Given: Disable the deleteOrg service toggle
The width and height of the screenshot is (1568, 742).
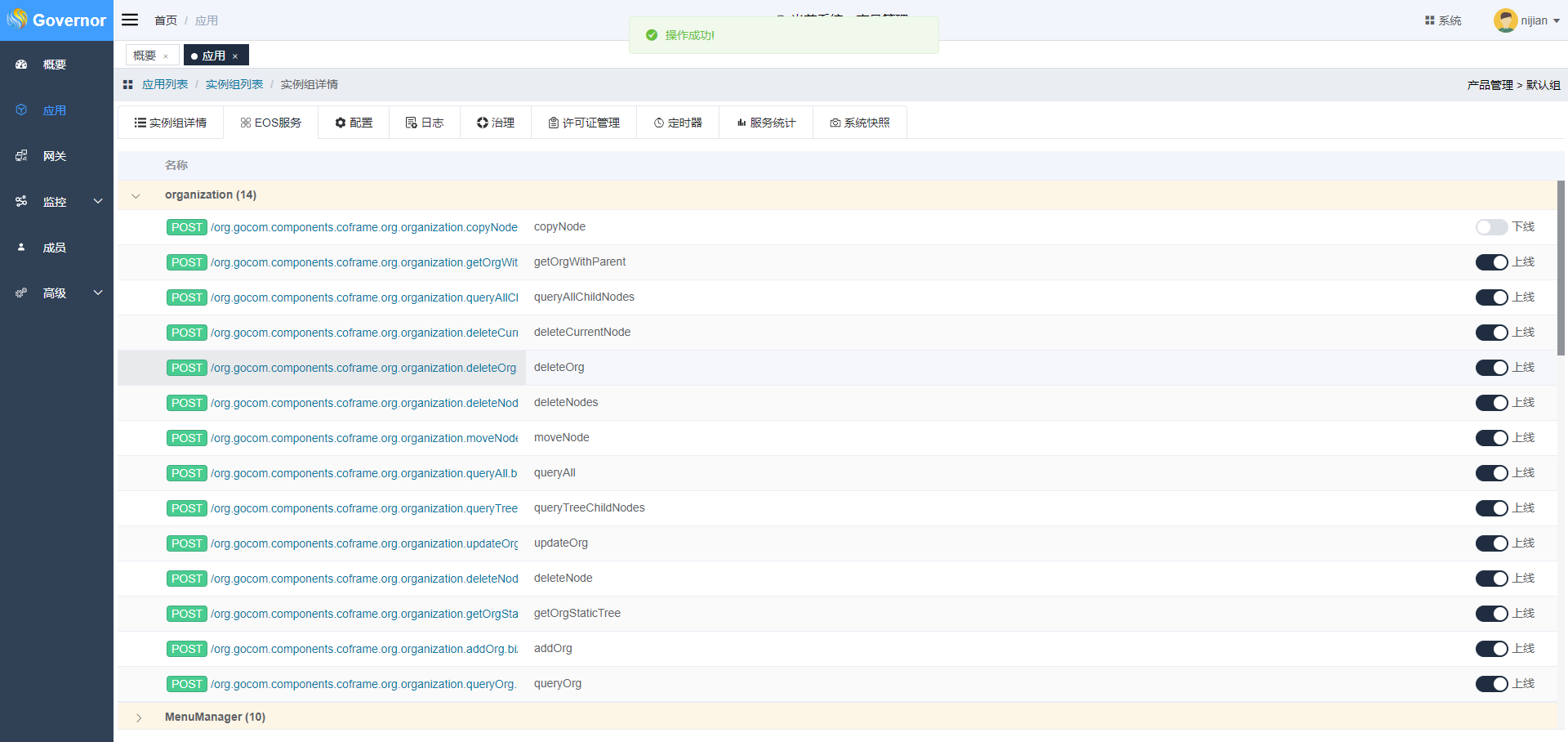Looking at the screenshot, I should 1490,368.
